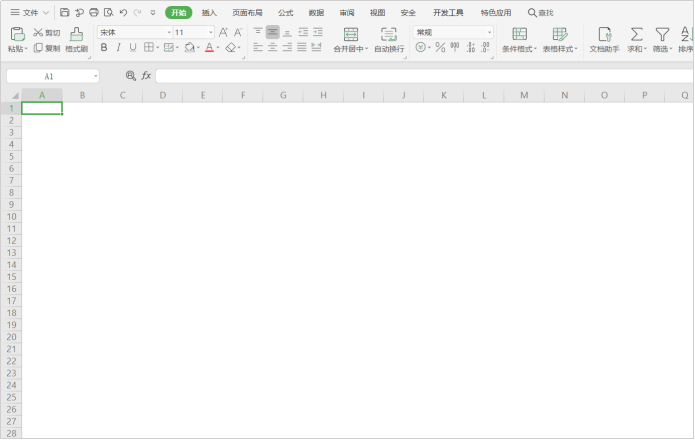Click the Paste (粘贴) clipboard icon

(x=17, y=34)
